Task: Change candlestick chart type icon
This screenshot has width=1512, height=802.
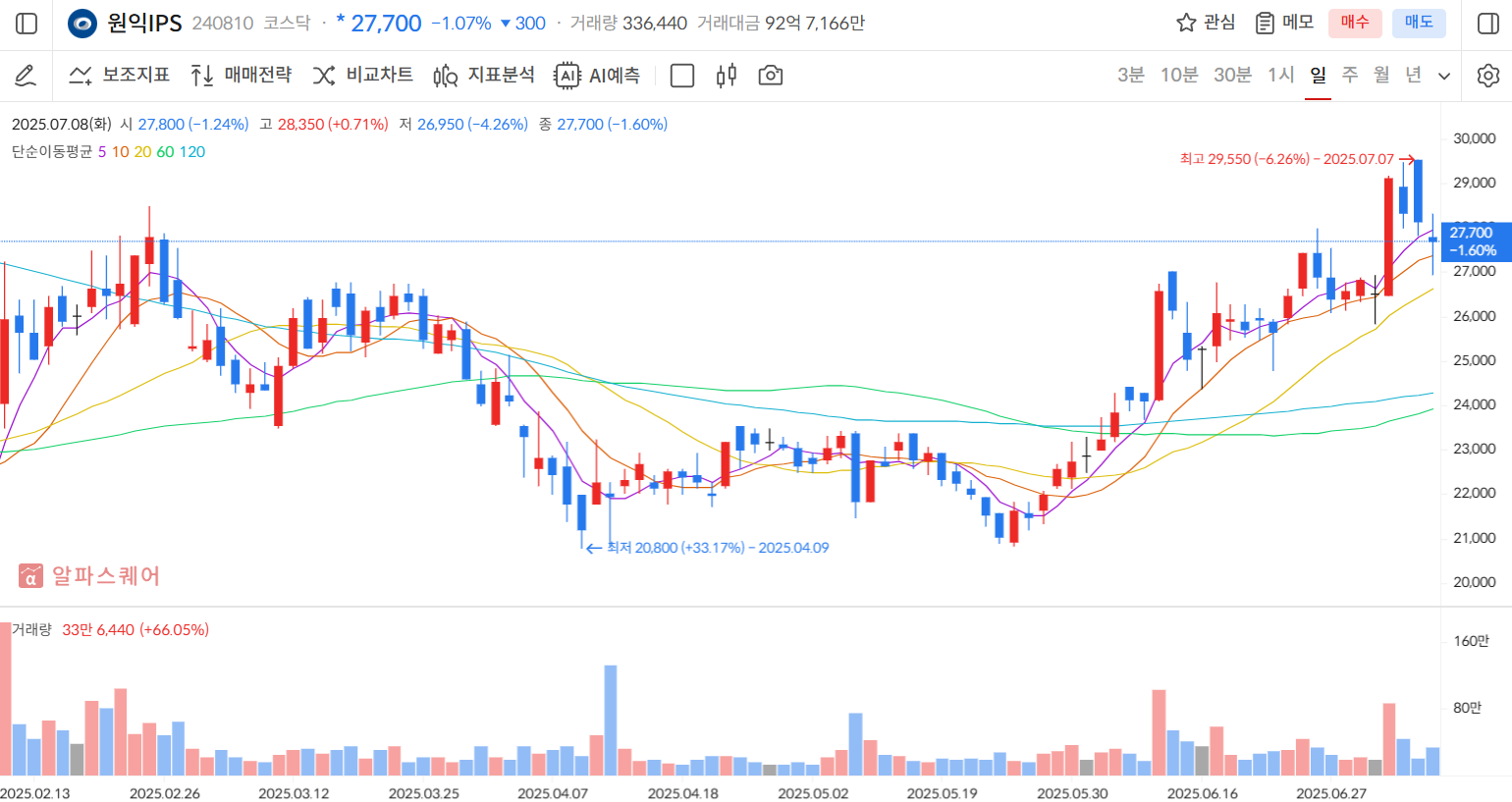Action: [x=727, y=76]
